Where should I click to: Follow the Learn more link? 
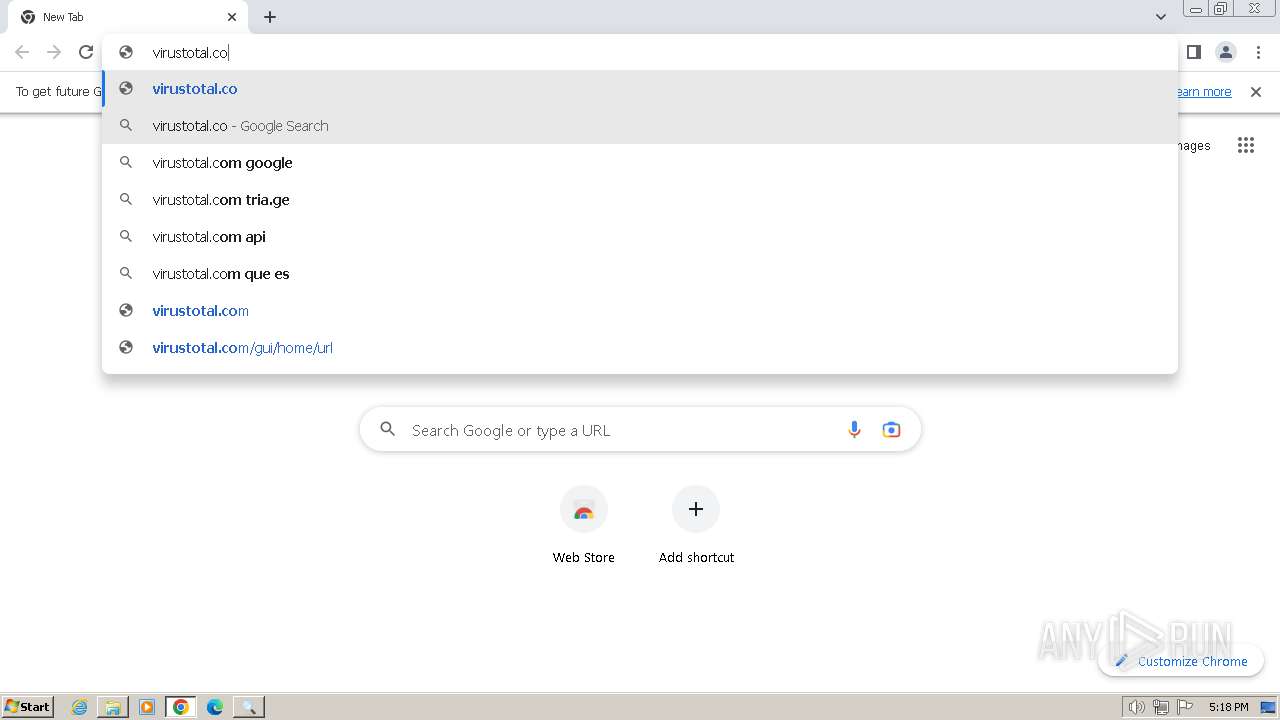point(1204,92)
